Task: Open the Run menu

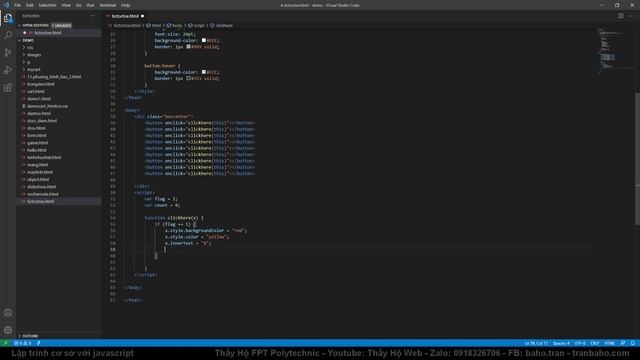Action: (x=90, y=5)
